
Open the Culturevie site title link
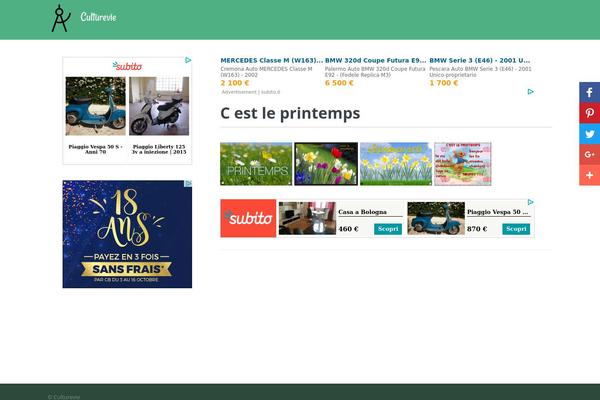coord(98,17)
